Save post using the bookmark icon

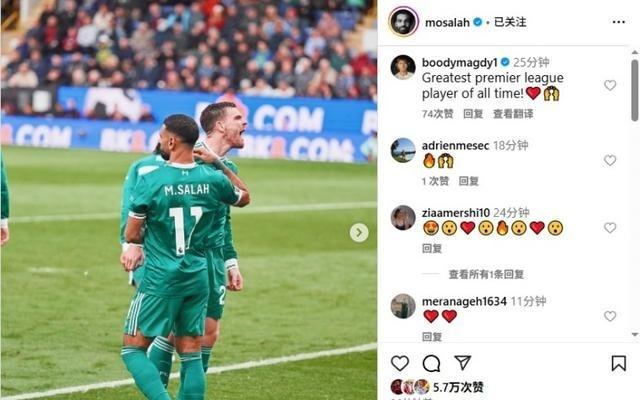coord(618,363)
